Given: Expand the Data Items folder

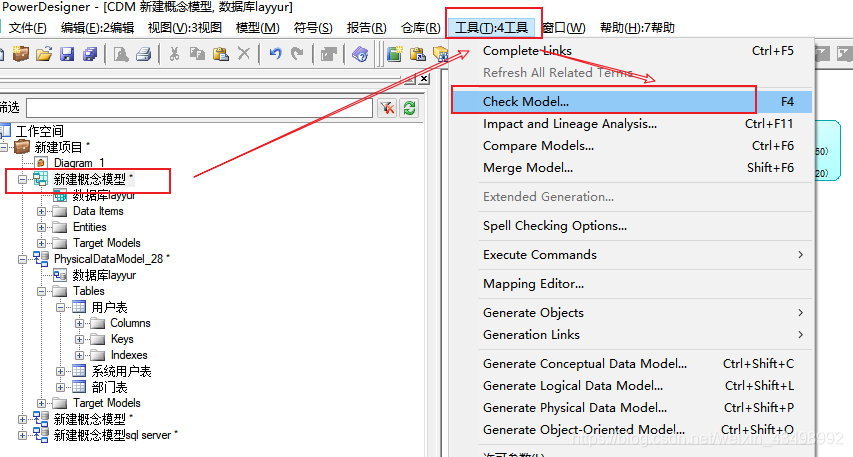Looking at the screenshot, I should pos(41,211).
